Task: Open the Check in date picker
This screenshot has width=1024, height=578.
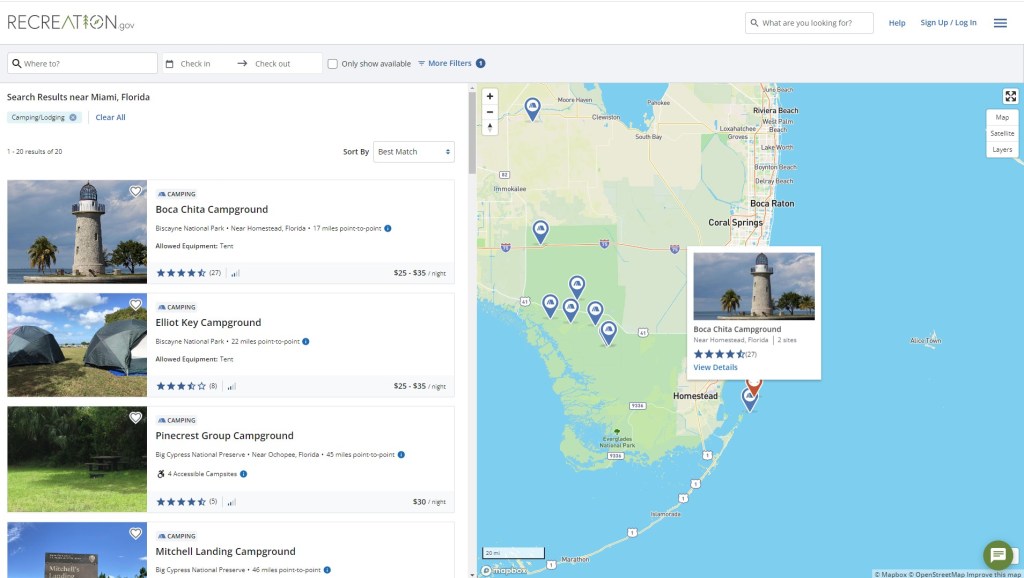Action: pyautogui.click(x=196, y=64)
